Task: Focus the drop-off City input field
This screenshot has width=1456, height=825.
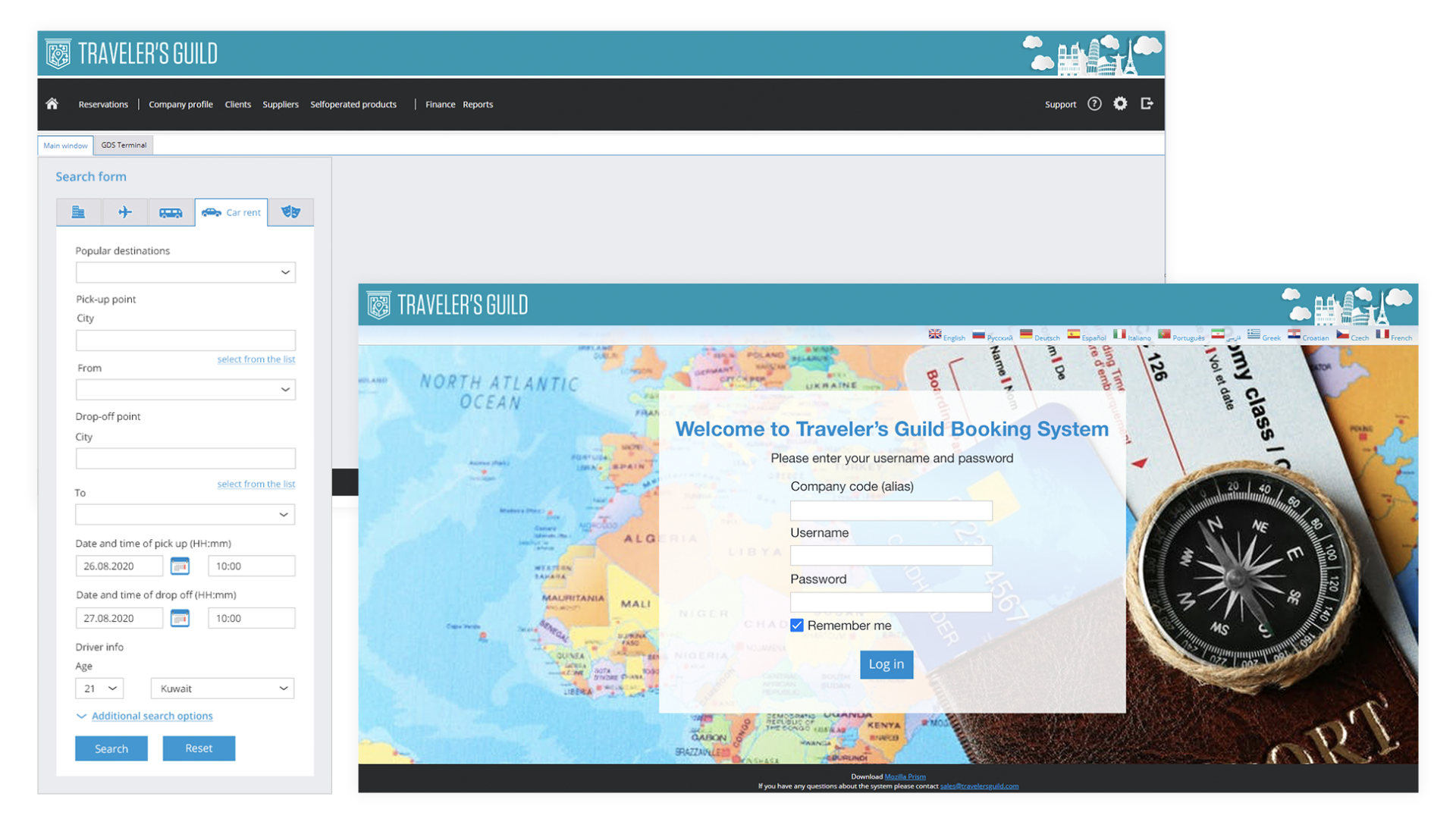Action: point(185,459)
